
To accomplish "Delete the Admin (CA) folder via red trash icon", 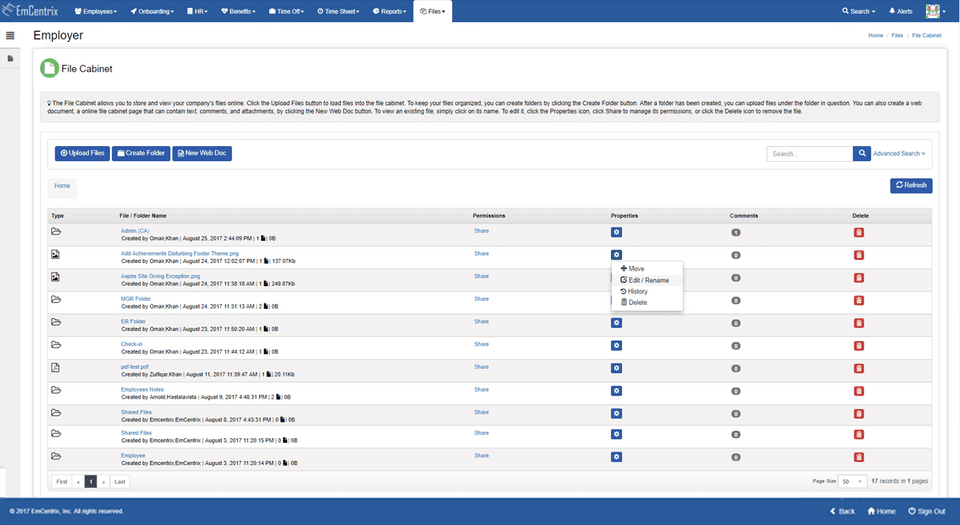I will [859, 233].
